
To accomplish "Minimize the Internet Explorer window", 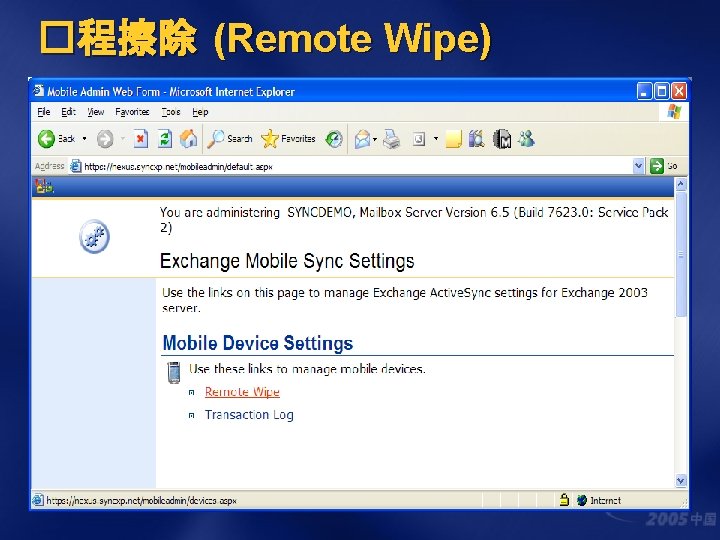I will pos(644,91).
